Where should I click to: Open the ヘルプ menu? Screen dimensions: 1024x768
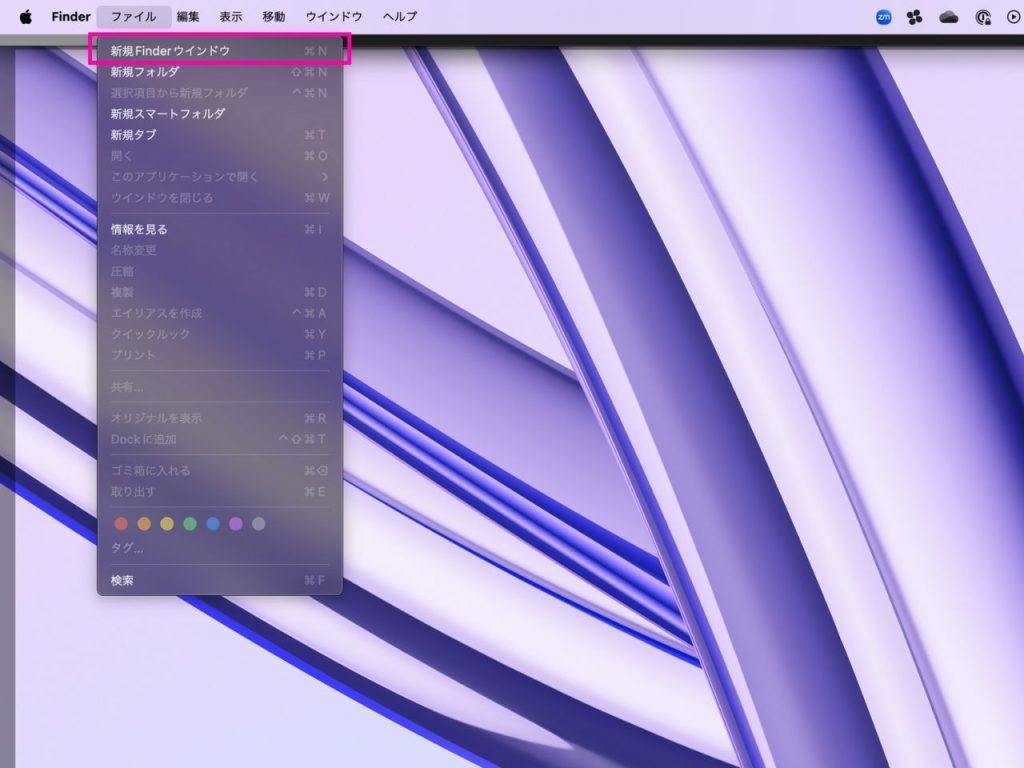coord(400,16)
